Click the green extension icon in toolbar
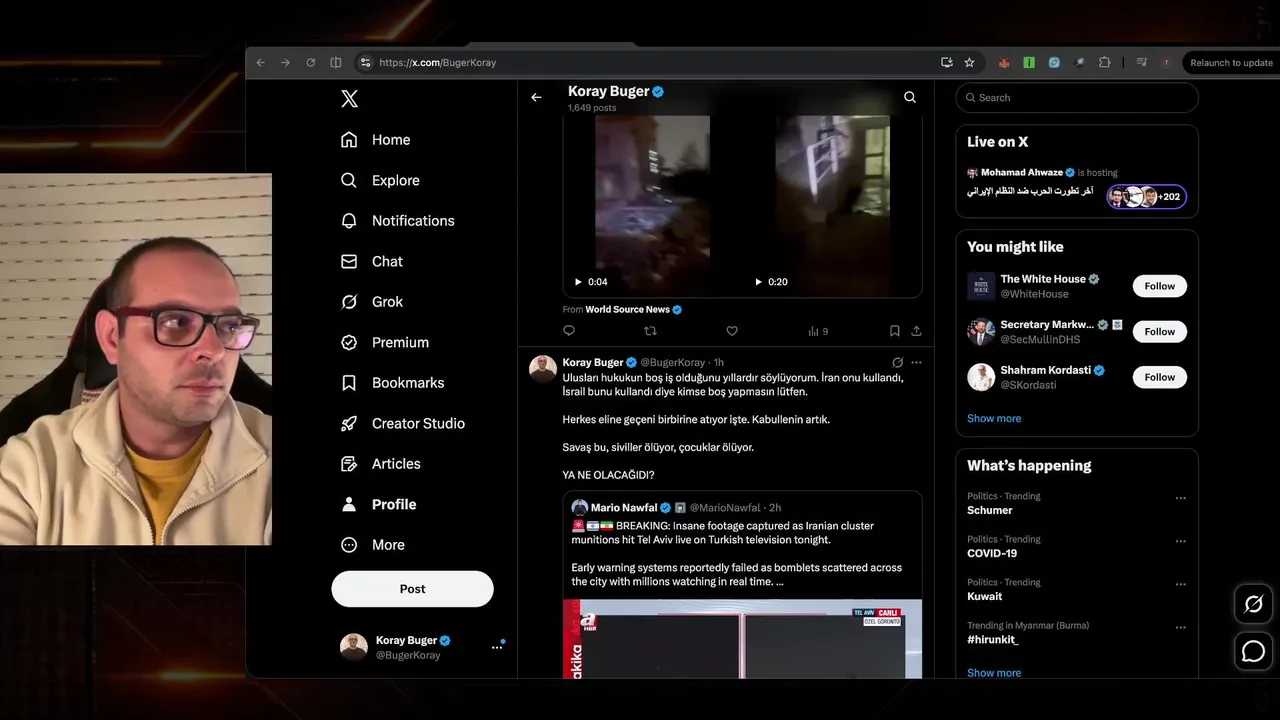The width and height of the screenshot is (1280, 720). pyautogui.click(x=1029, y=62)
